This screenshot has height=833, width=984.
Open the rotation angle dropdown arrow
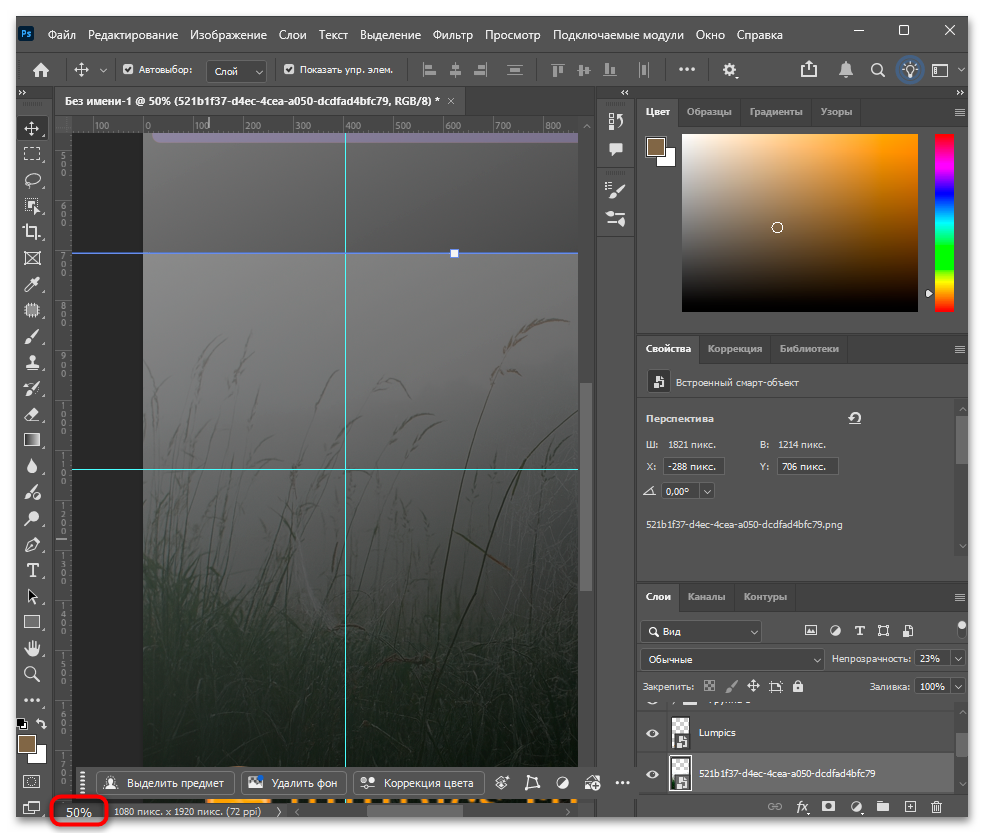[707, 492]
